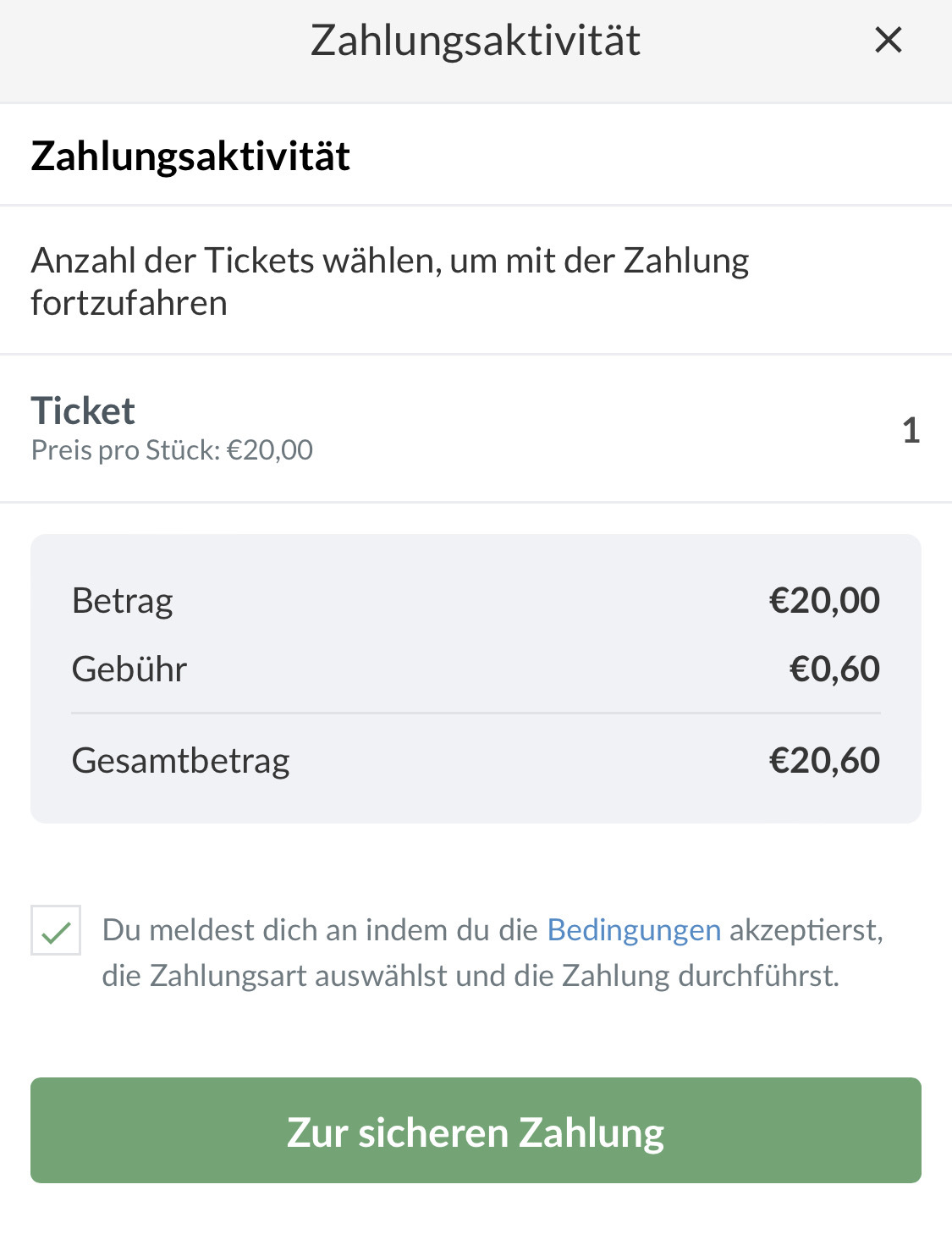Click the top bar title Zahlungsaktivität
This screenshot has height=1234, width=952.
tap(476, 41)
